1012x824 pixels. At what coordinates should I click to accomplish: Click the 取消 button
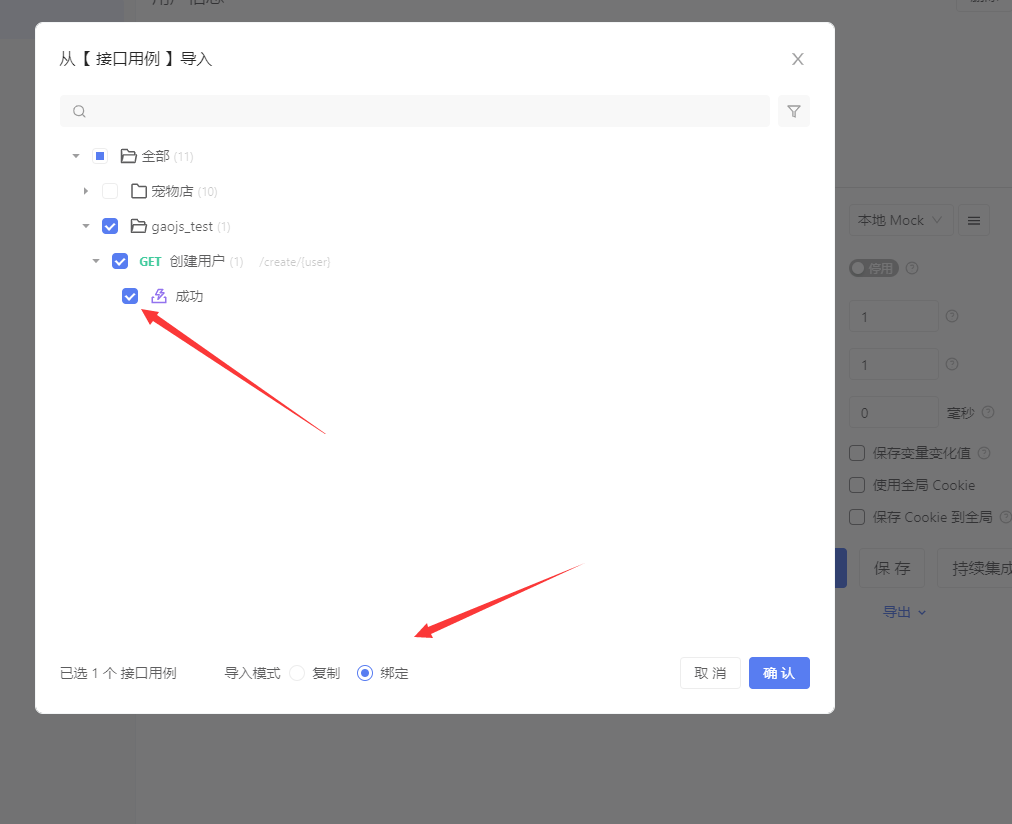coord(710,673)
